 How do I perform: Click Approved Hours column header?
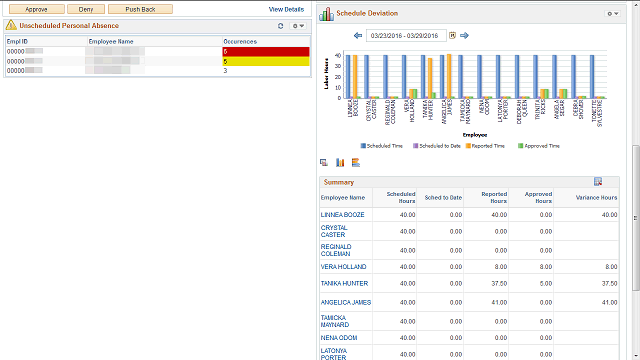point(538,198)
